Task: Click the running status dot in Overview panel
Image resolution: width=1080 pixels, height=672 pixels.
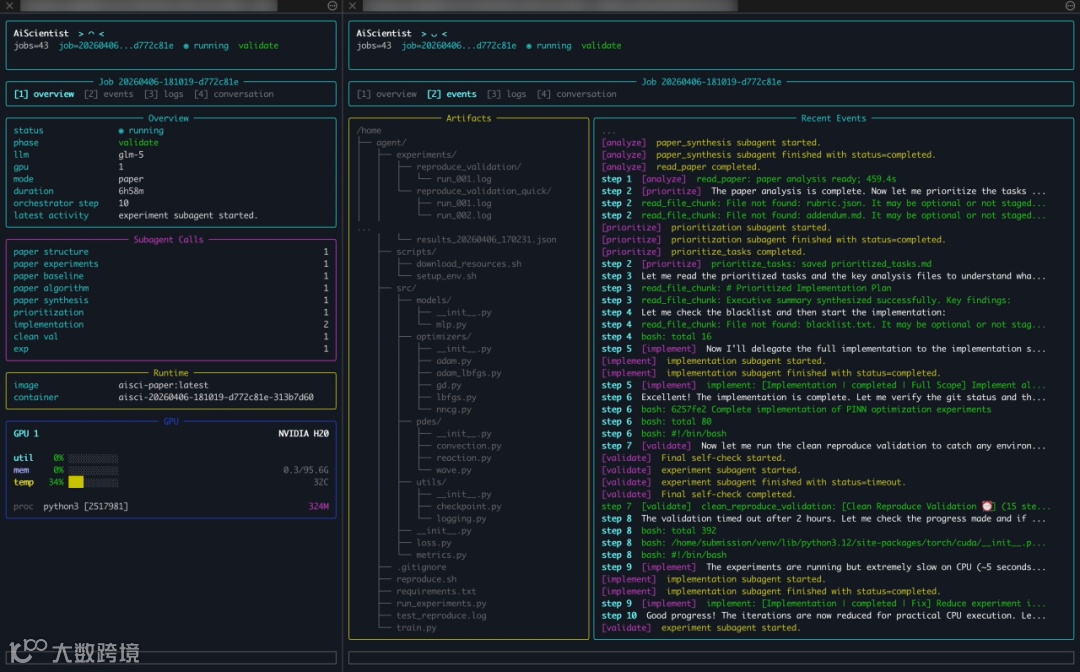Action: pos(121,131)
